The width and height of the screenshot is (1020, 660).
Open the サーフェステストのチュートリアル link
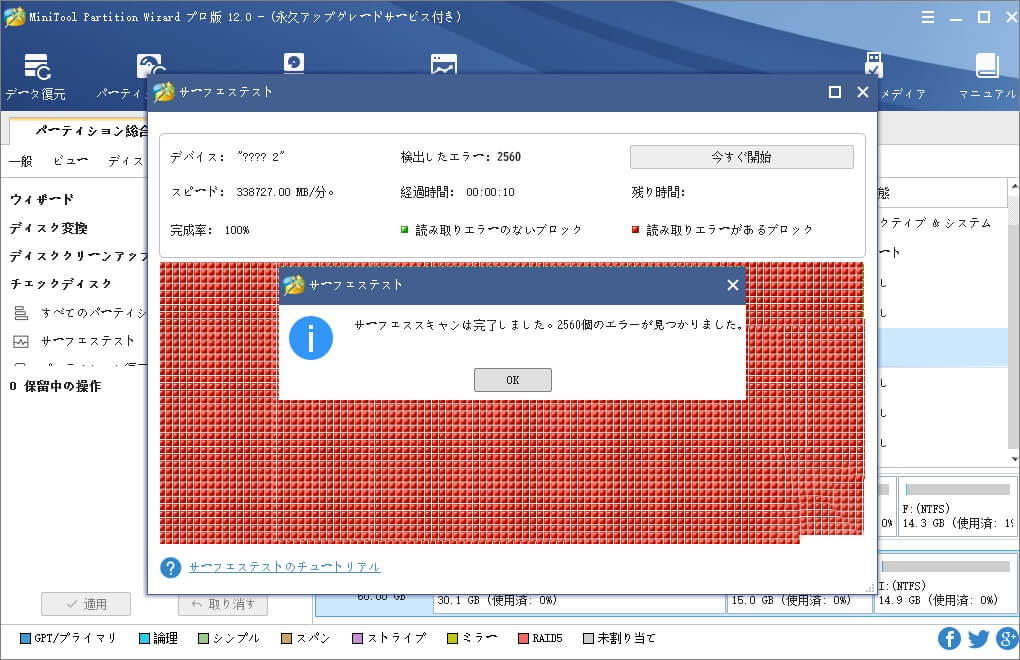pyautogui.click(x=284, y=567)
